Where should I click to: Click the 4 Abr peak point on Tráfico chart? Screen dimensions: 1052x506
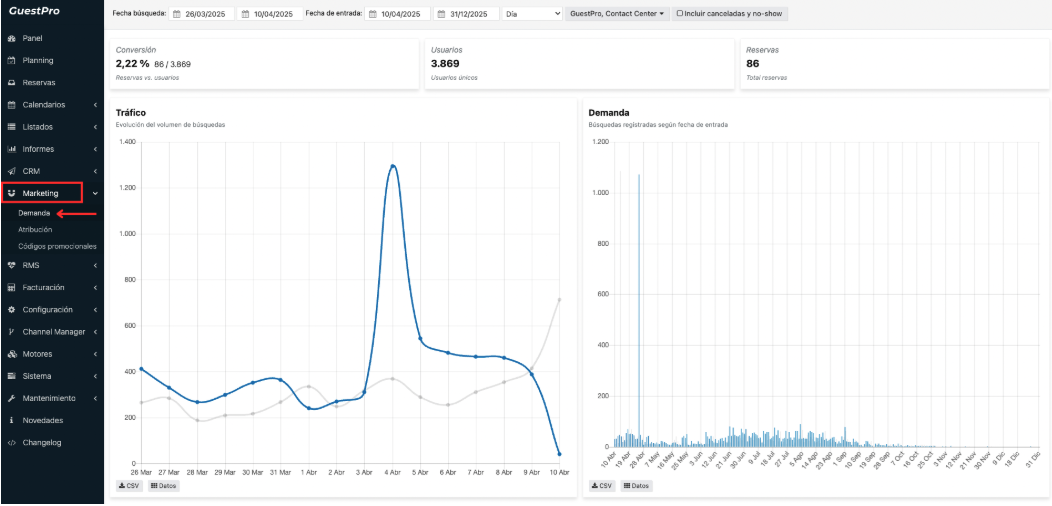[x=393, y=166]
